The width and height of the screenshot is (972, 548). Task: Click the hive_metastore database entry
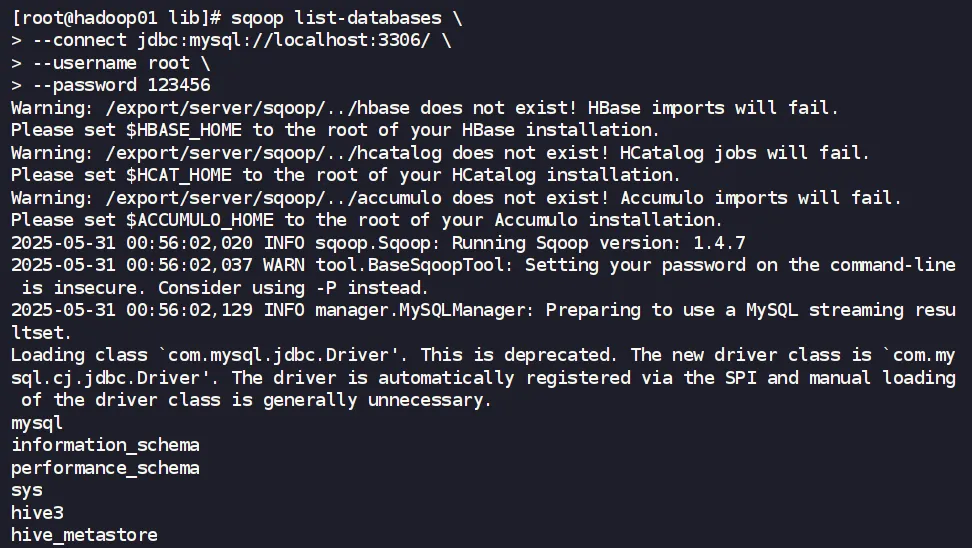tap(84, 535)
